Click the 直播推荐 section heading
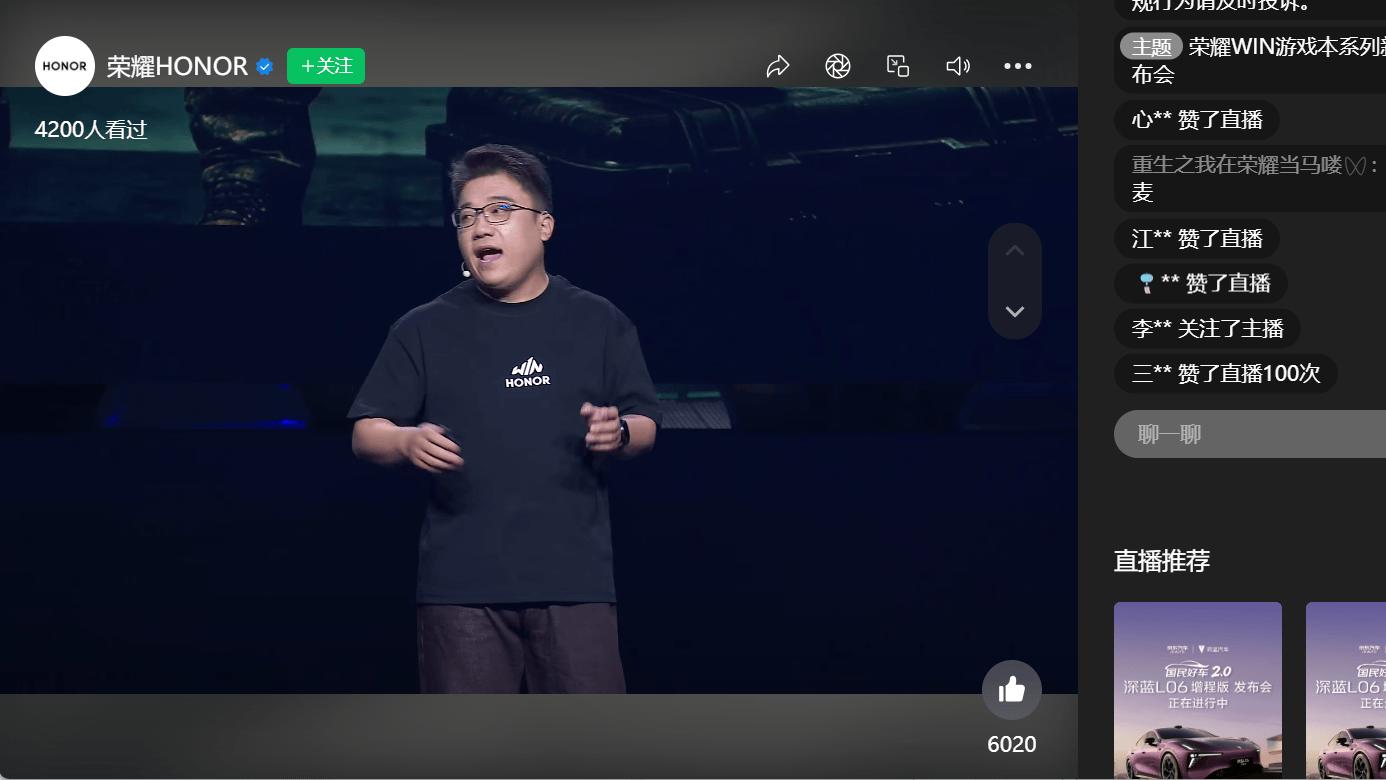 (x=1162, y=561)
